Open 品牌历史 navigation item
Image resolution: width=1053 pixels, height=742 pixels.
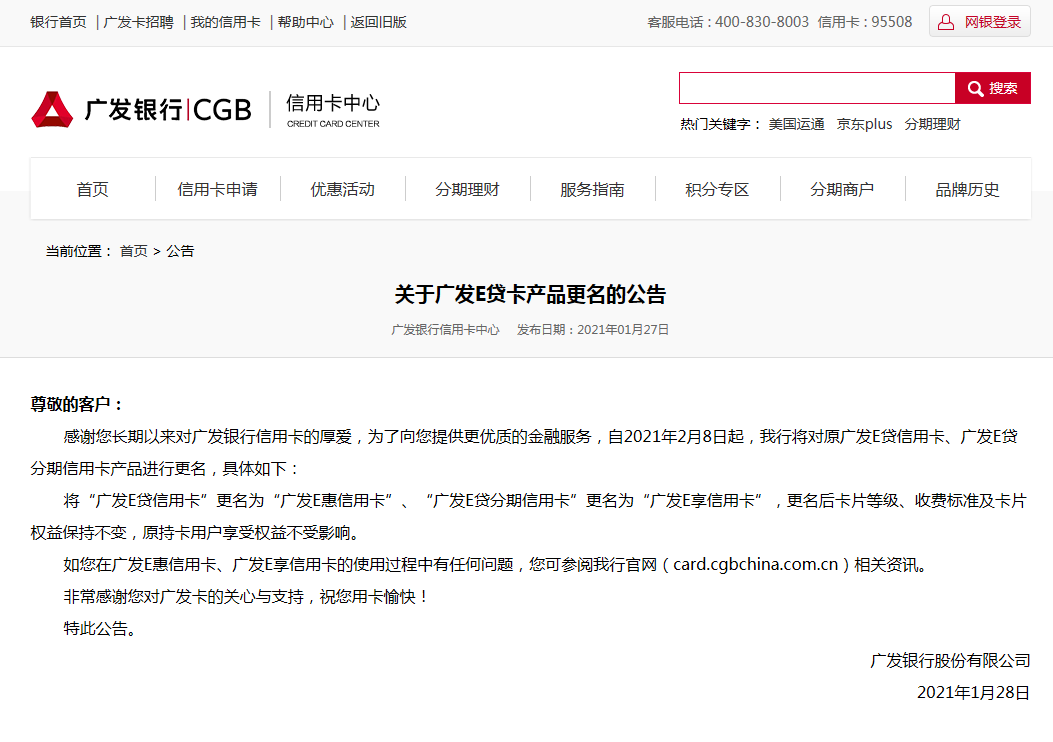pos(968,189)
